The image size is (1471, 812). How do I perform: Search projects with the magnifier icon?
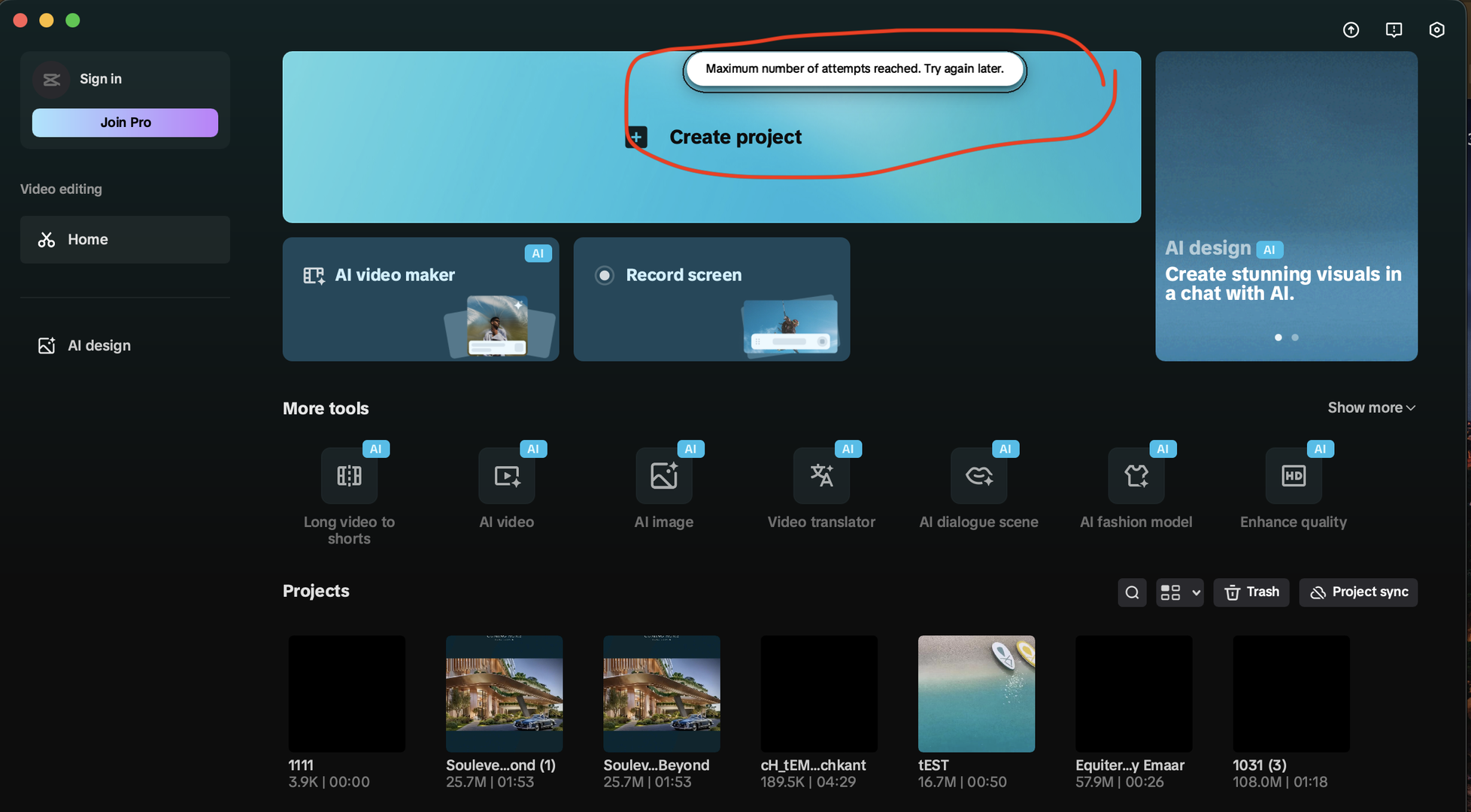point(1132,592)
